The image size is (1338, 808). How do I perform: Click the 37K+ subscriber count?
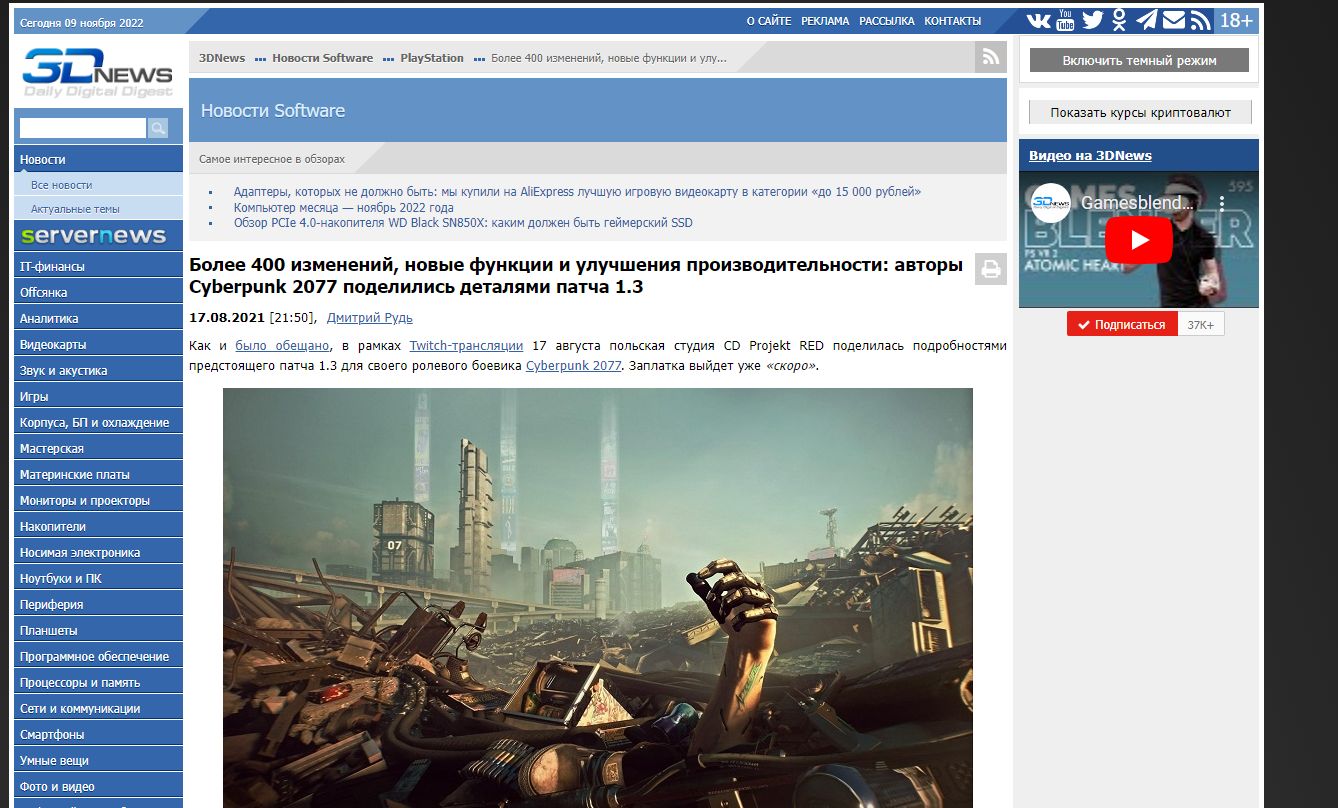1201,324
